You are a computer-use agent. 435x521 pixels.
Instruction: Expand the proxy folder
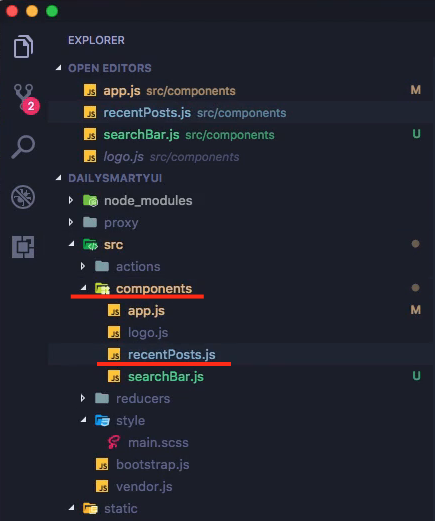71,222
